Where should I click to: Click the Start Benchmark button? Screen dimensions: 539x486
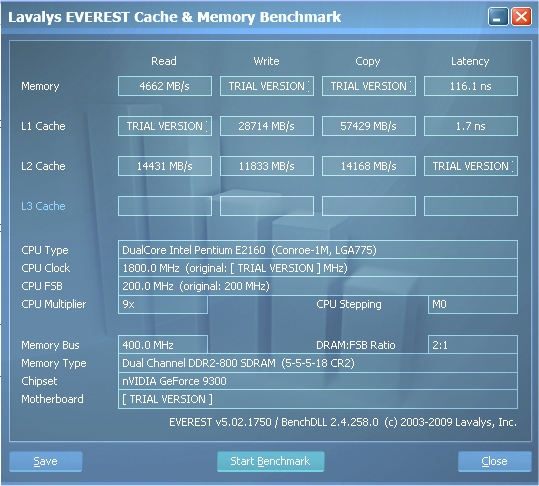tap(271, 461)
